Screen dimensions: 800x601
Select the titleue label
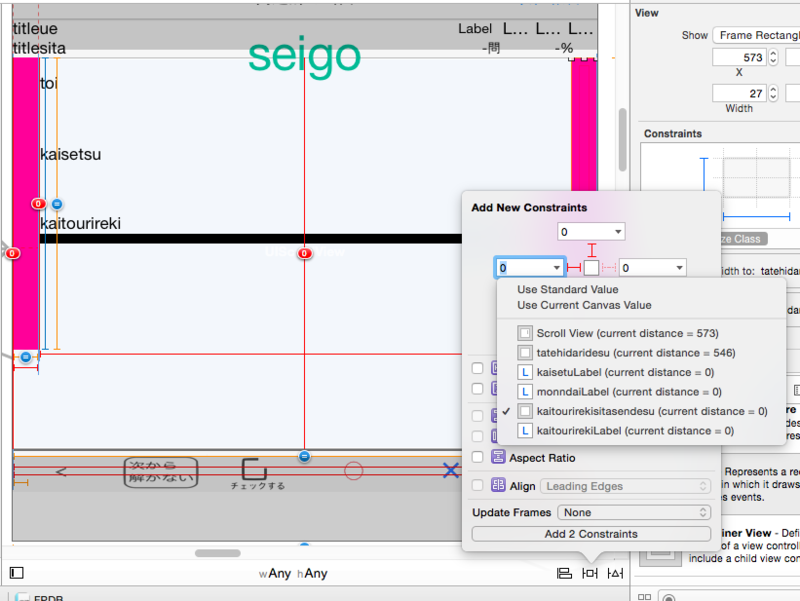coord(35,29)
